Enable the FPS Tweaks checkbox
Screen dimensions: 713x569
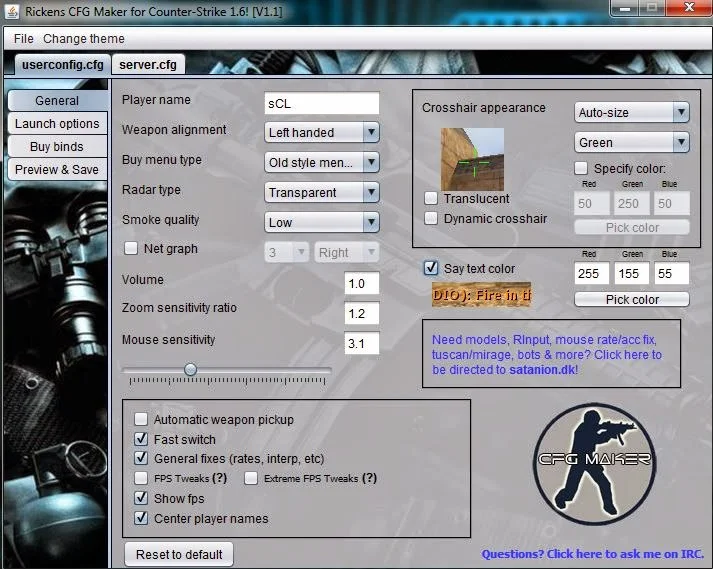coord(141,478)
